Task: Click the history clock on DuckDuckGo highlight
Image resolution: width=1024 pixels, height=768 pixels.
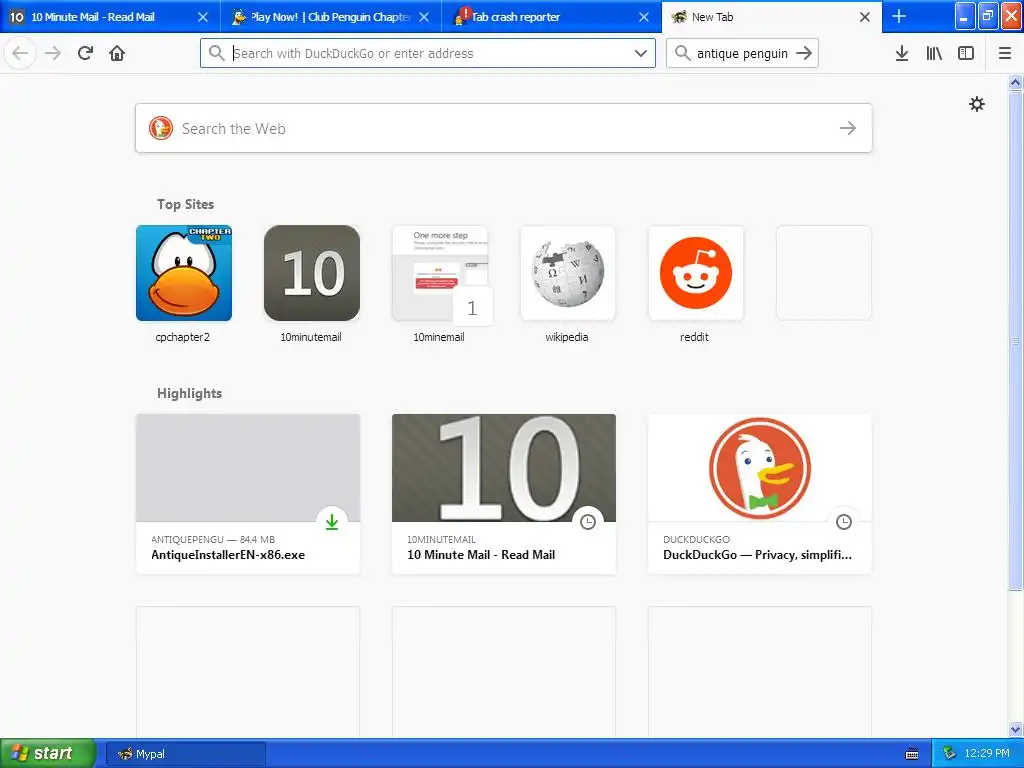Action: point(844,522)
